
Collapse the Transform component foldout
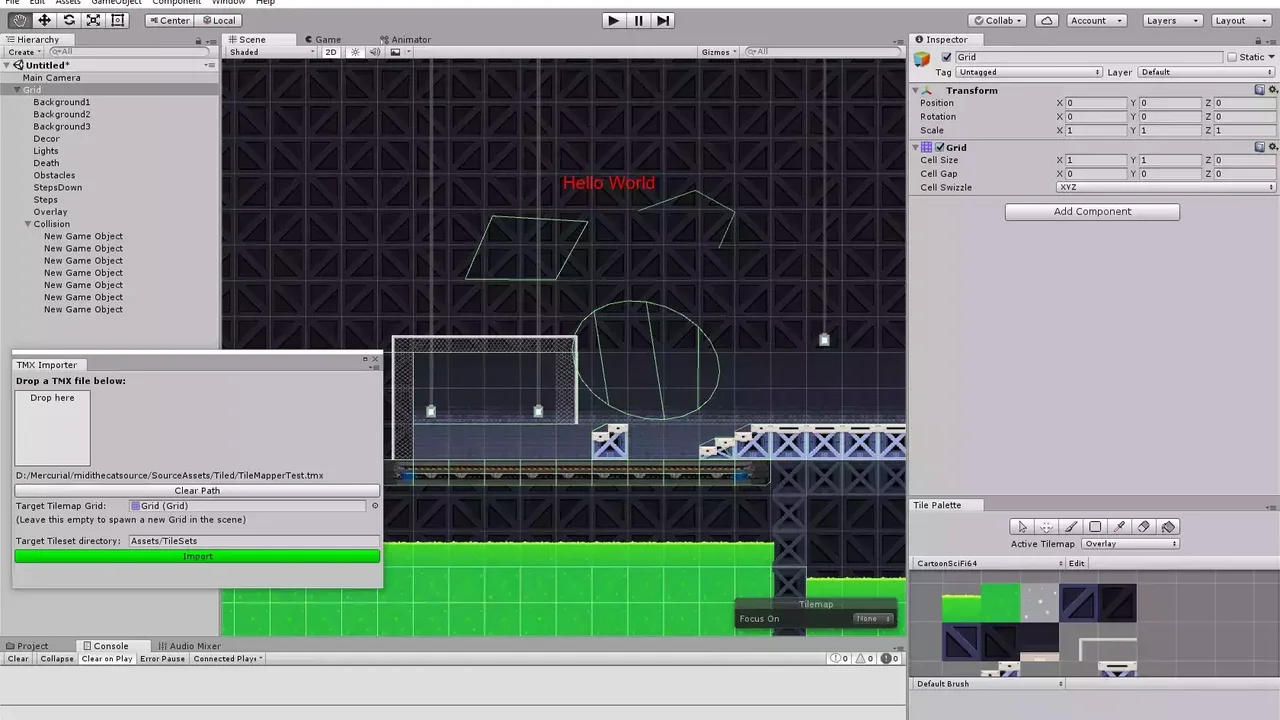(x=915, y=90)
